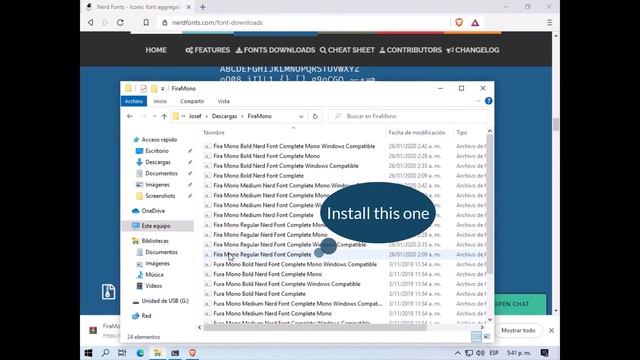
Task: Open the CHANGELOG nav link
Action: 473,50
